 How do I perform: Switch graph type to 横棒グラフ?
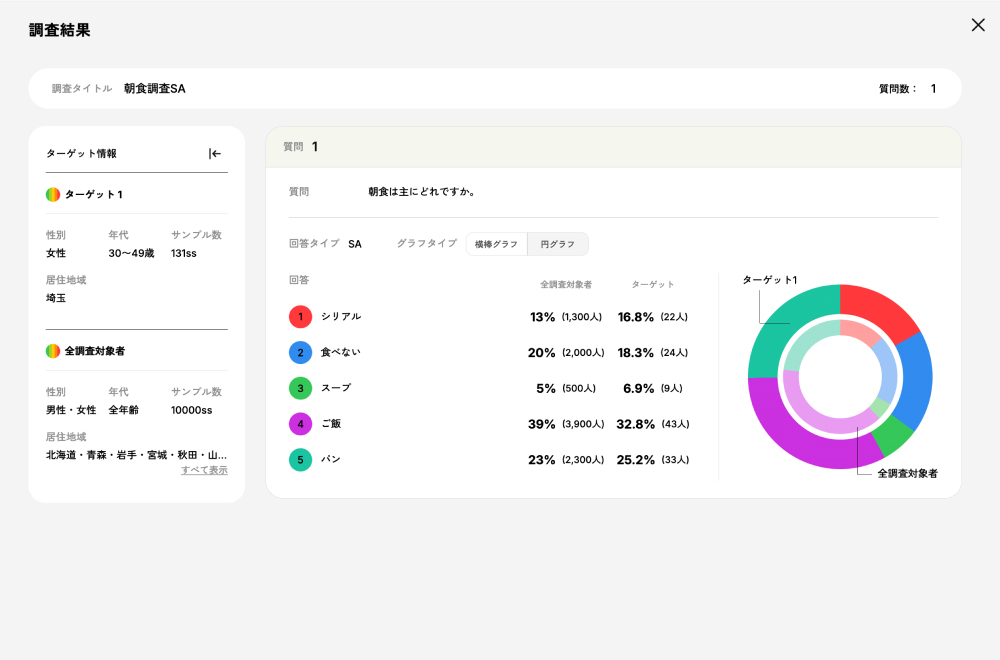(x=497, y=244)
